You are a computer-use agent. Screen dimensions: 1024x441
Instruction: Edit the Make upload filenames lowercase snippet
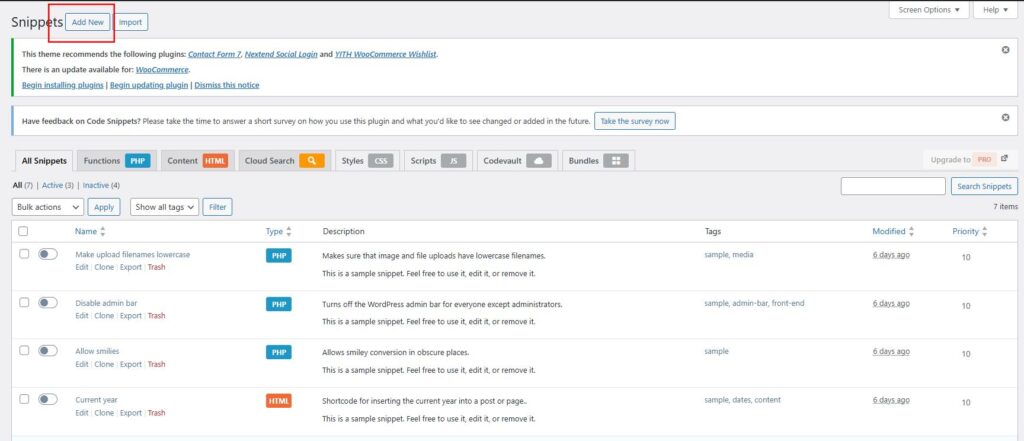pyautogui.click(x=82, y=267)
